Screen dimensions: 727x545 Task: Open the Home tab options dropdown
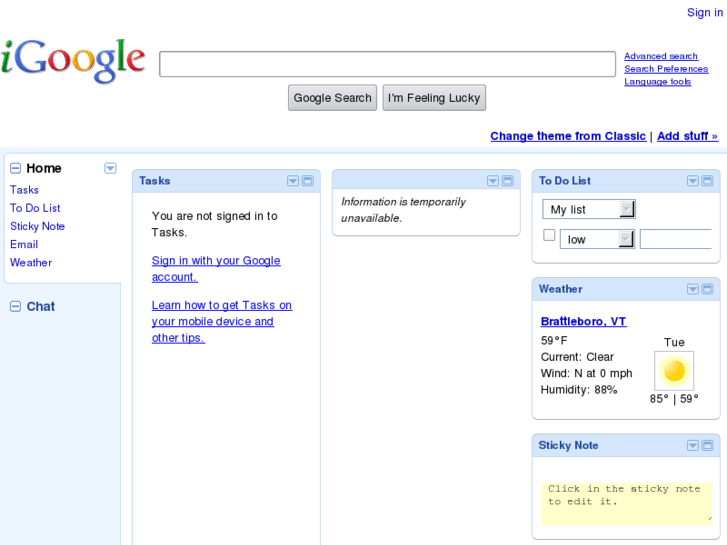[110, 168]
